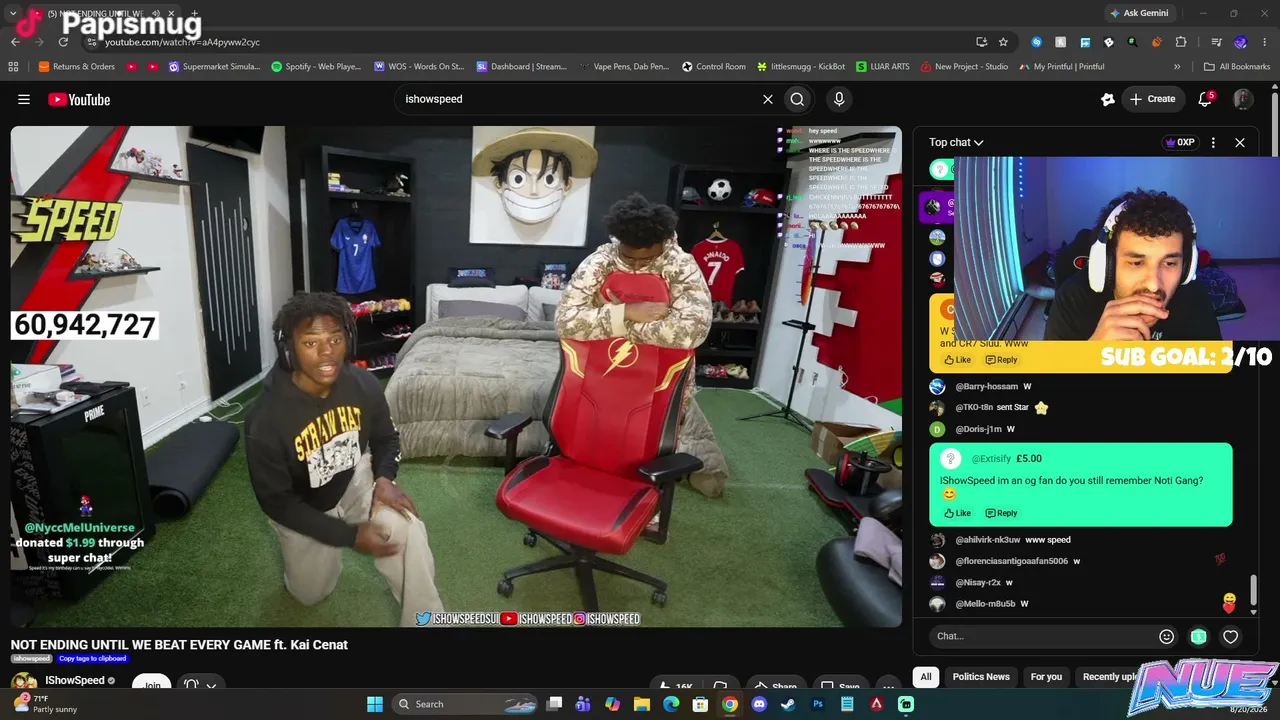This screenshot has width=1280, height=720.
Task: Reply to the yellow super chat message
Action: pyautogui.click(x=1001, y=360)
